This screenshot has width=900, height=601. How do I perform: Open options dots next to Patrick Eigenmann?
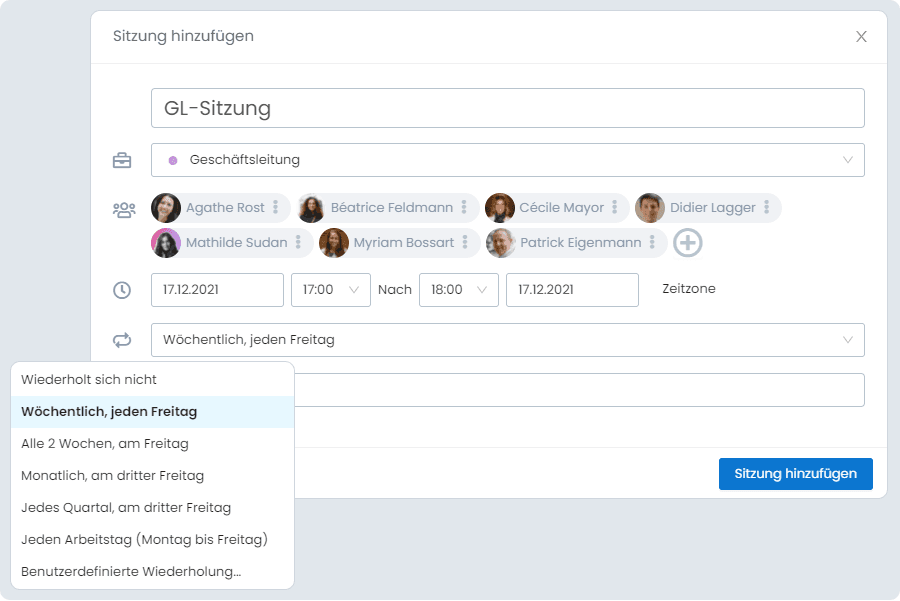click(x=652, y=242)
